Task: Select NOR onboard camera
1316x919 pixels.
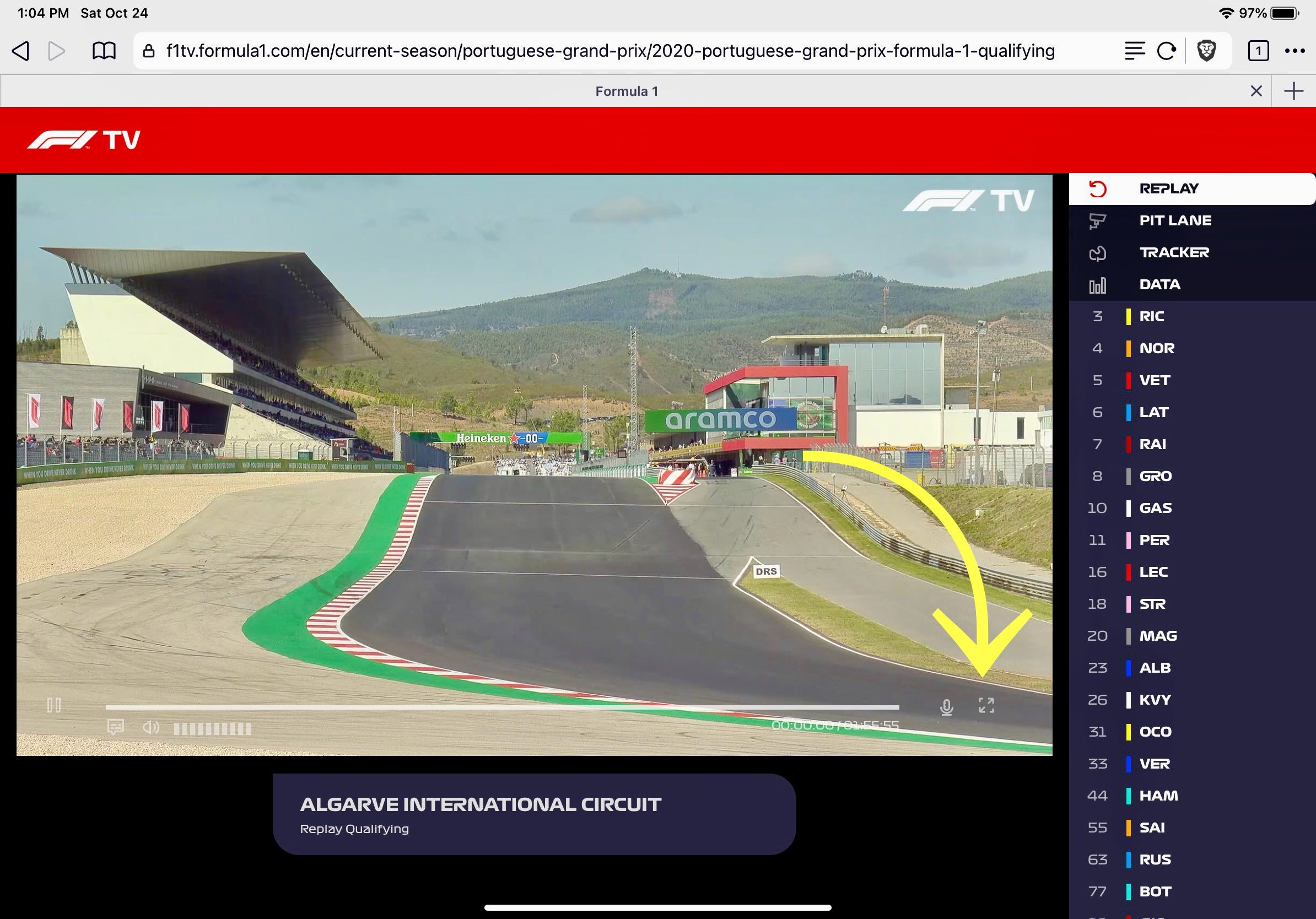Action: point(1192,348)
